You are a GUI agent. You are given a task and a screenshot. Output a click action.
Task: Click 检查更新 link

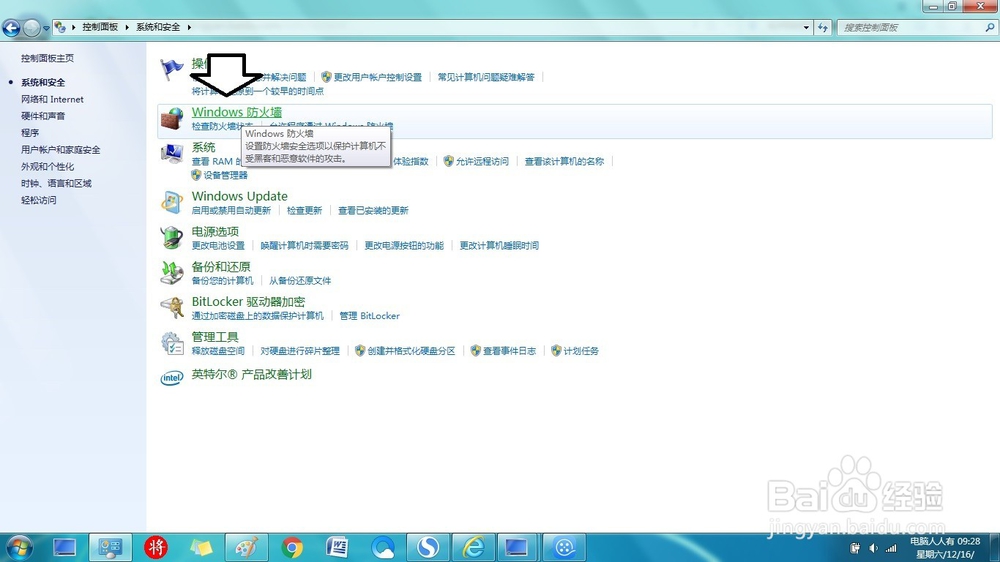[x=304, y=211]
